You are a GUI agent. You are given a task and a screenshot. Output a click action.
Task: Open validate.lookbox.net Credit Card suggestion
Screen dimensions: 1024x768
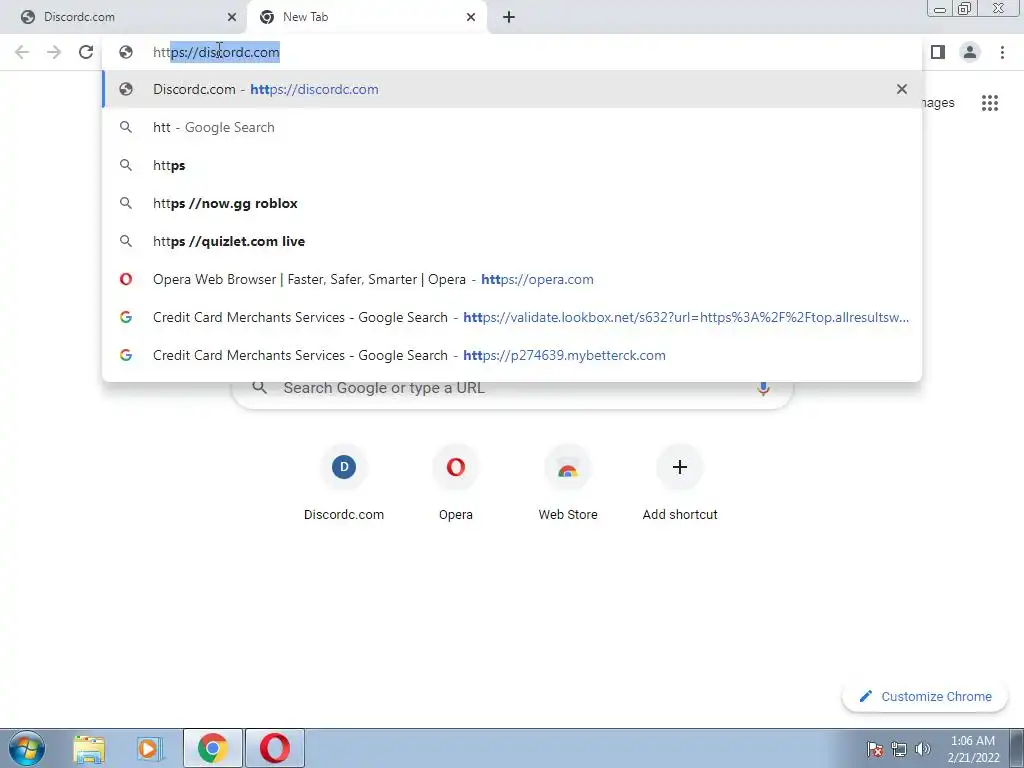[x=512, y=317]
